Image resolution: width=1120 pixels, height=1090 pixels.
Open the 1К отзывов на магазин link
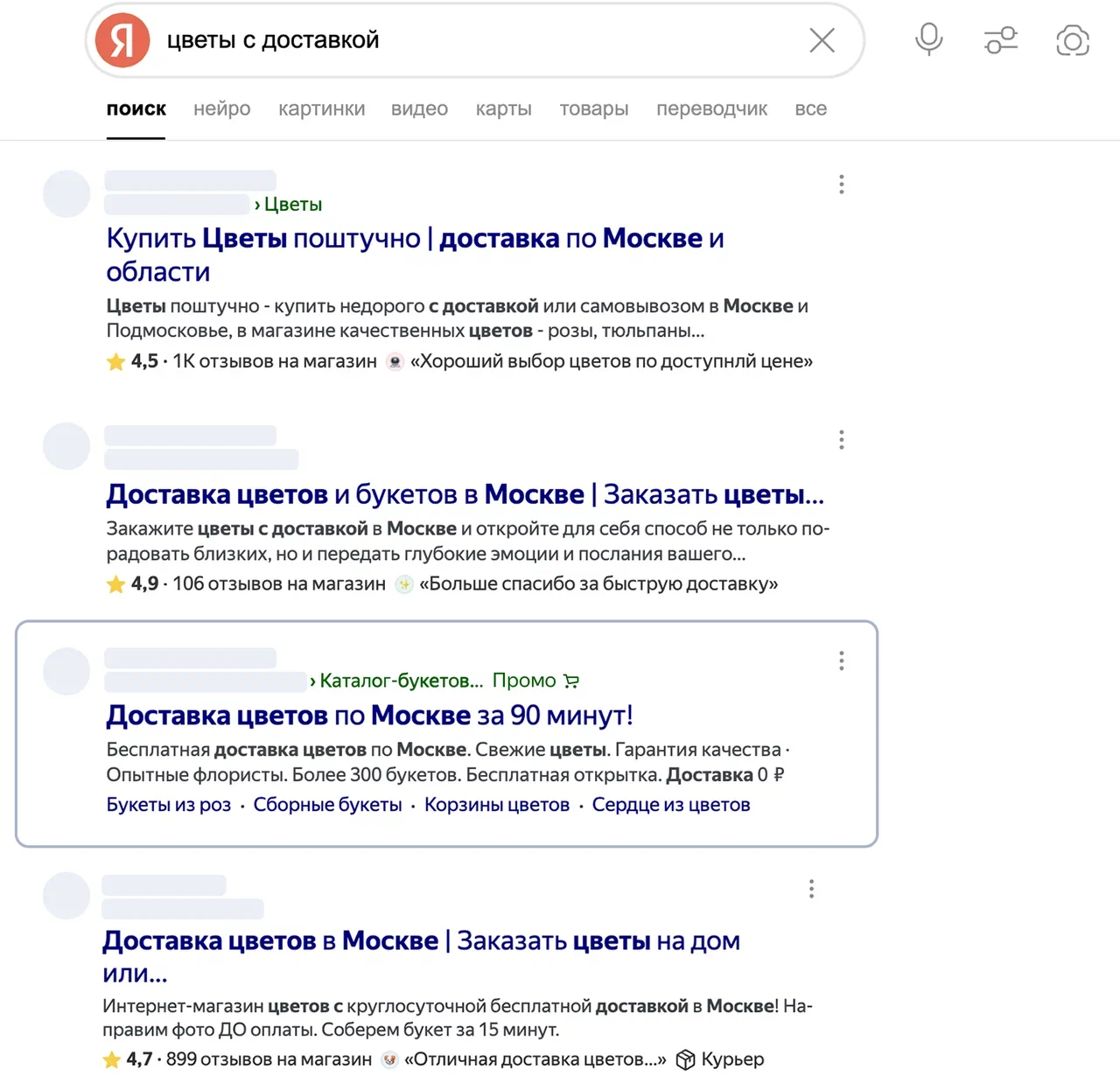(x=276, y=361)
